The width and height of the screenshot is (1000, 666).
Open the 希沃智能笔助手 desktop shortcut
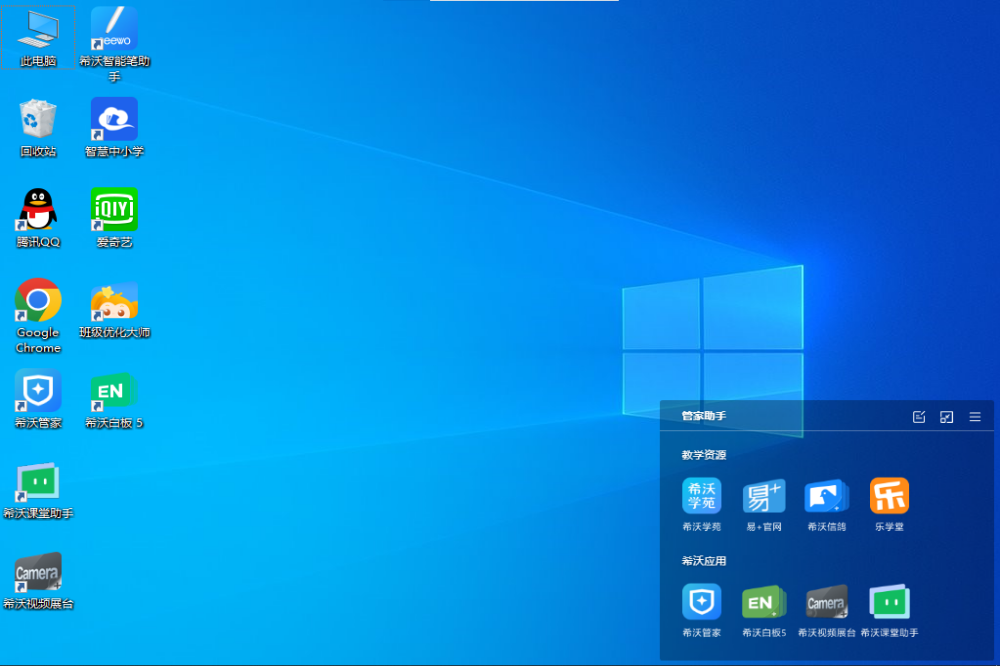point(115,45)
